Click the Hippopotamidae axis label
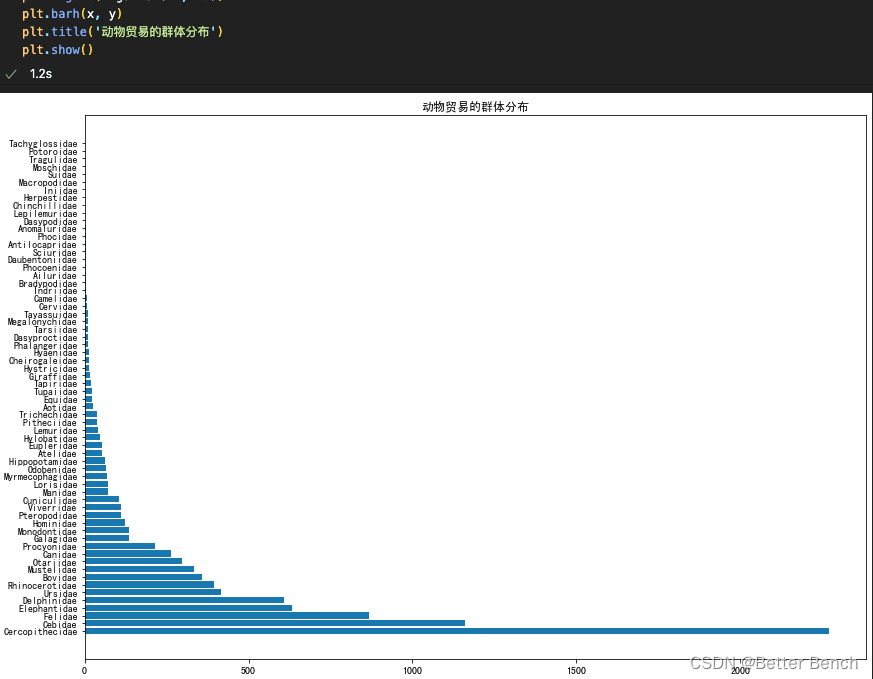This screenshot has width=873, height=679. pos(43,462)
